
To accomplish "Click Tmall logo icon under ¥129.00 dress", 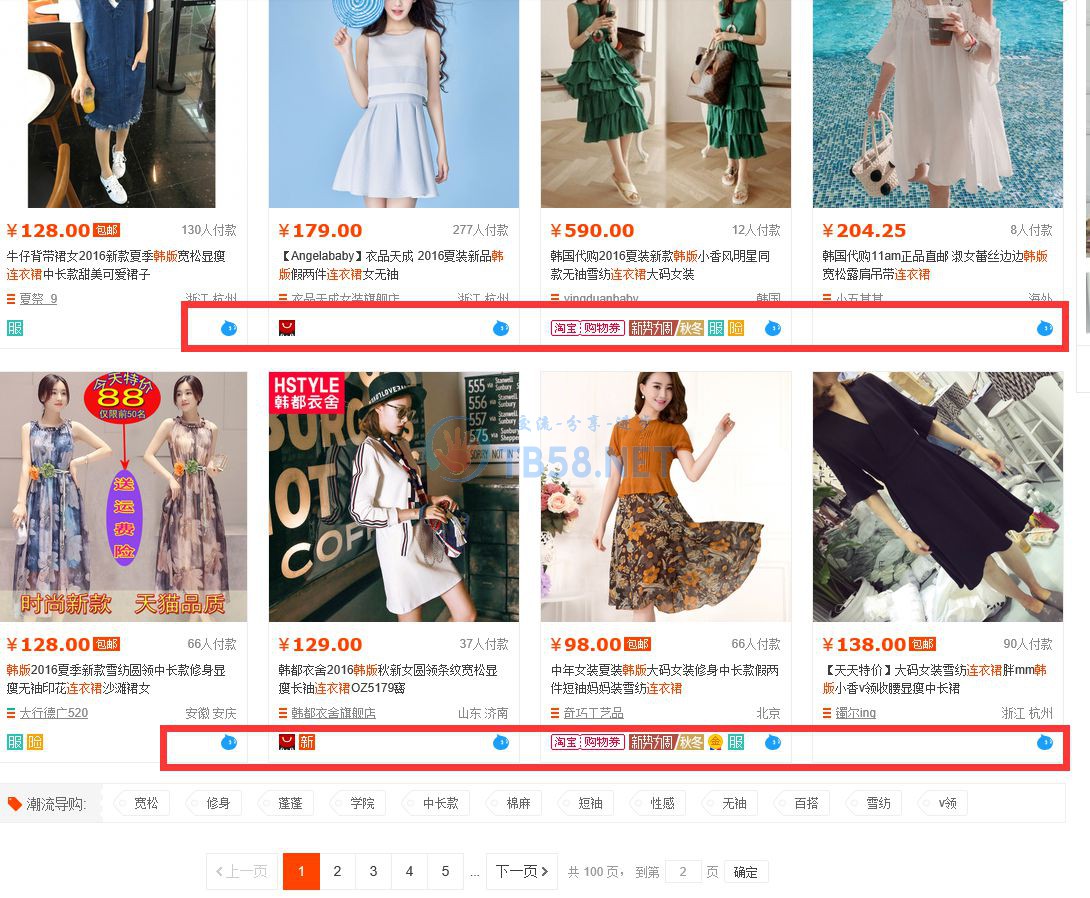I will pyautogui.click(x=287, y=742).
